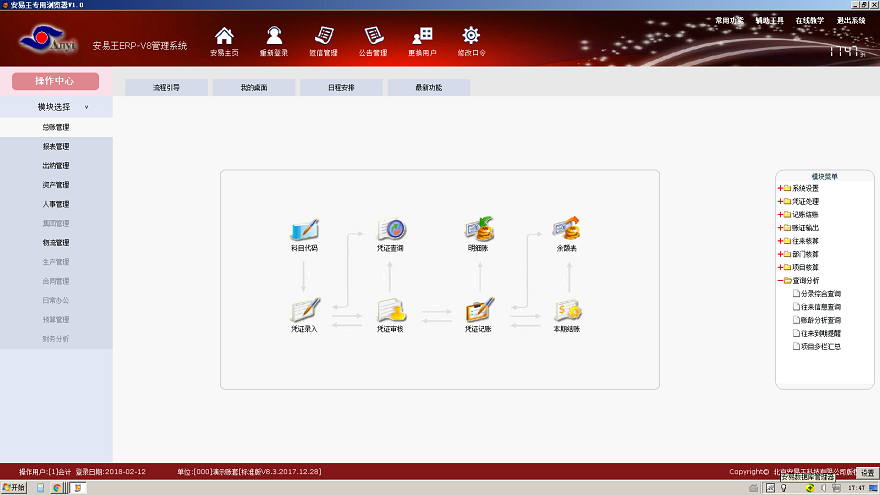
Task: Select the 出纳管理 module
Action: click(x=56, y=166)
